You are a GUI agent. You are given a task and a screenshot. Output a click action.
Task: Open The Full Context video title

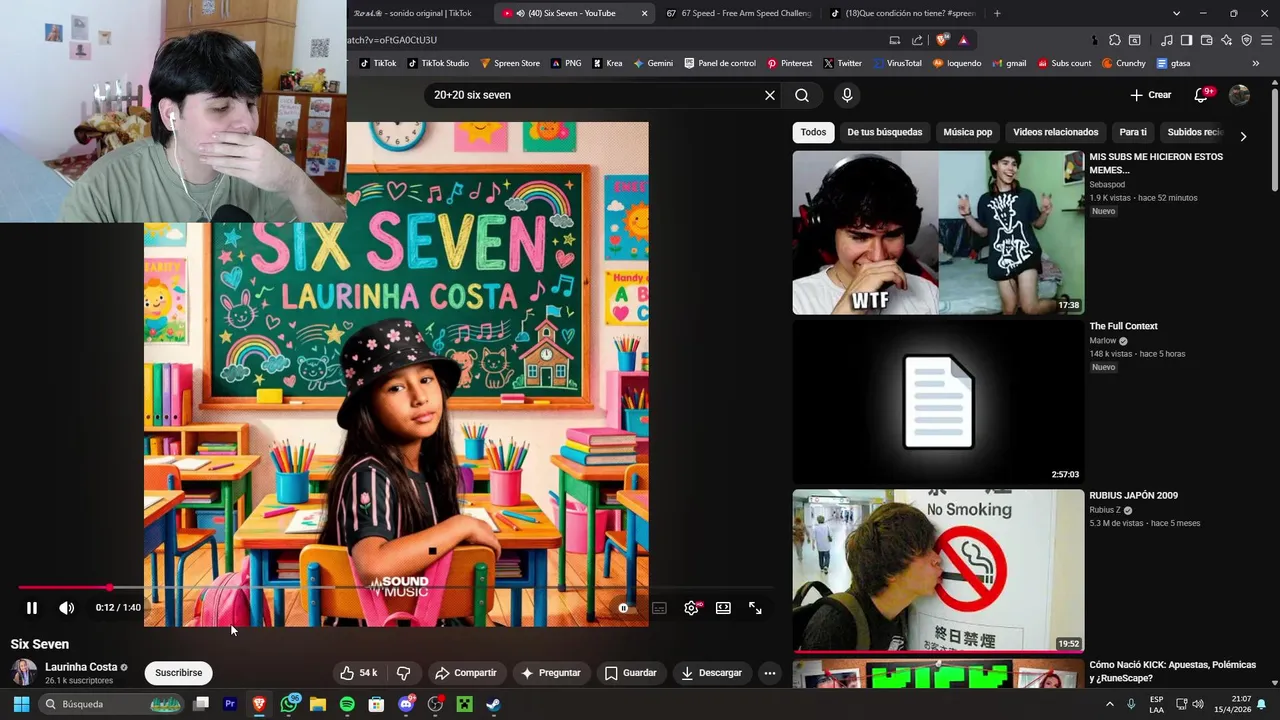(1123, 326)
